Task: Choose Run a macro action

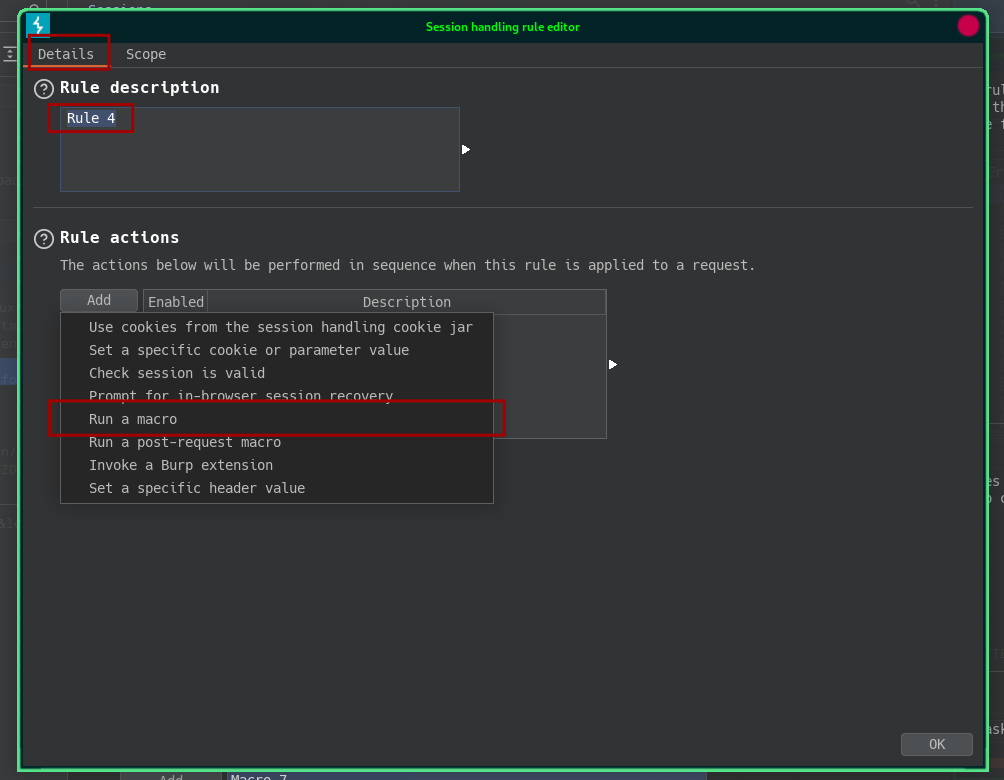Action: [x=277, y=419]
